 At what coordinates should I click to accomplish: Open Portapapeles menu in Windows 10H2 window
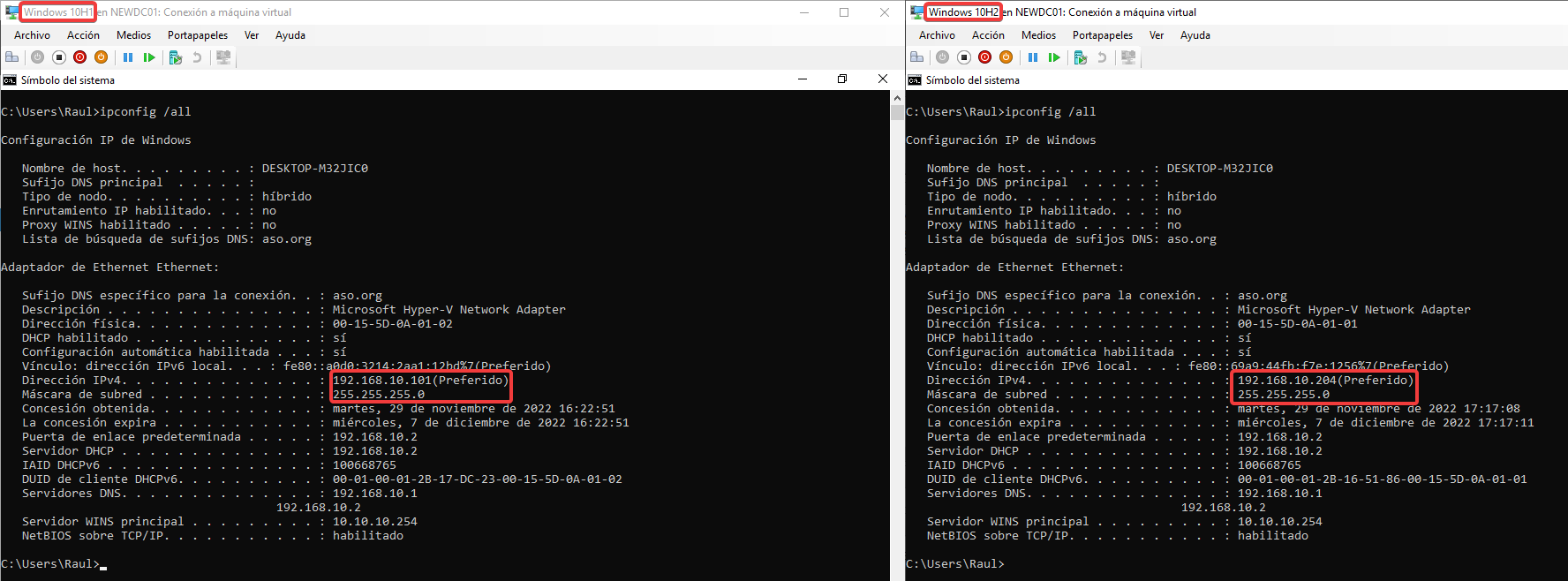pos(1102,35)
